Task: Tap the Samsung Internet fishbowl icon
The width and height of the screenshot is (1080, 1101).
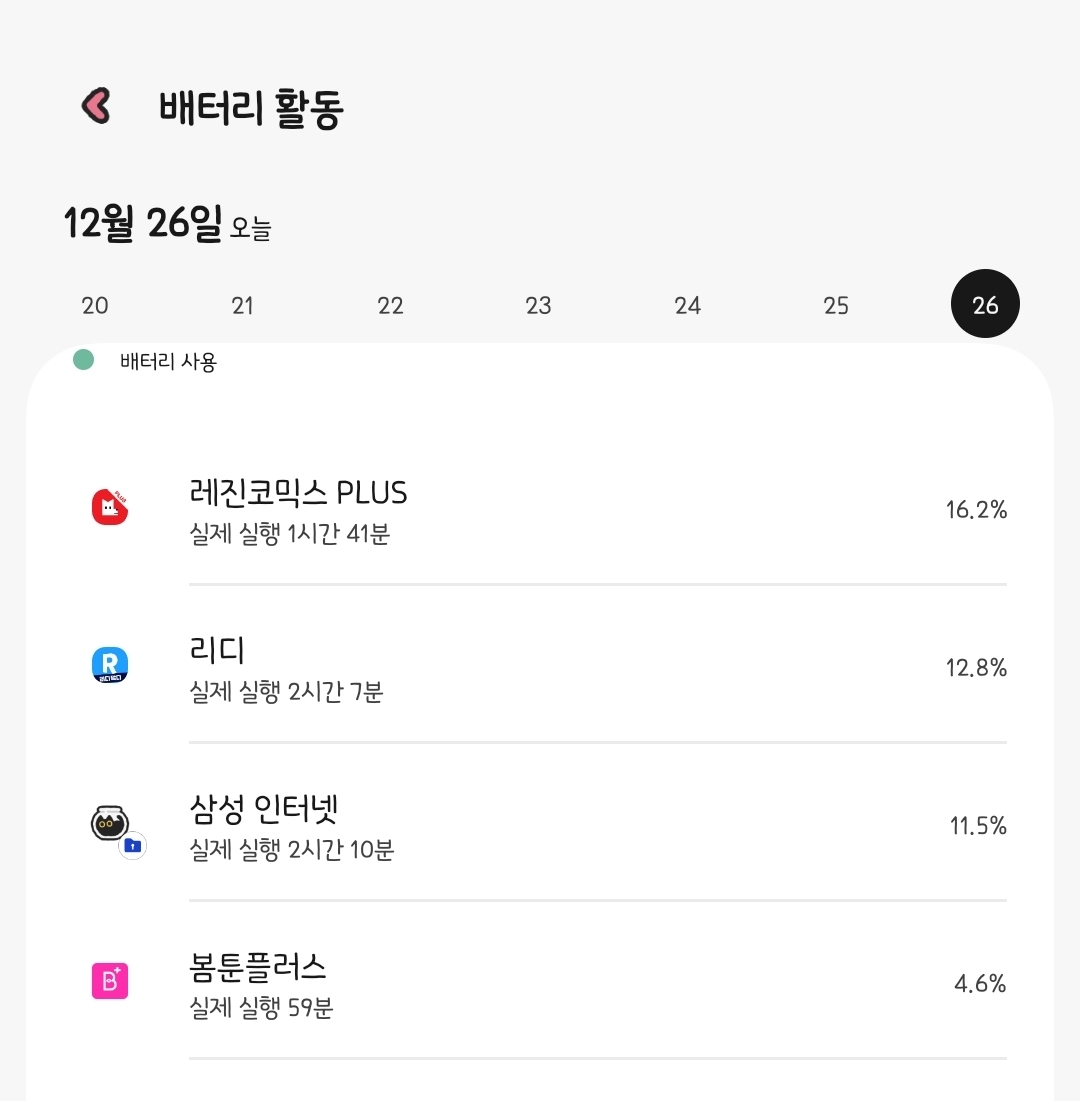Action: (109, 823)
